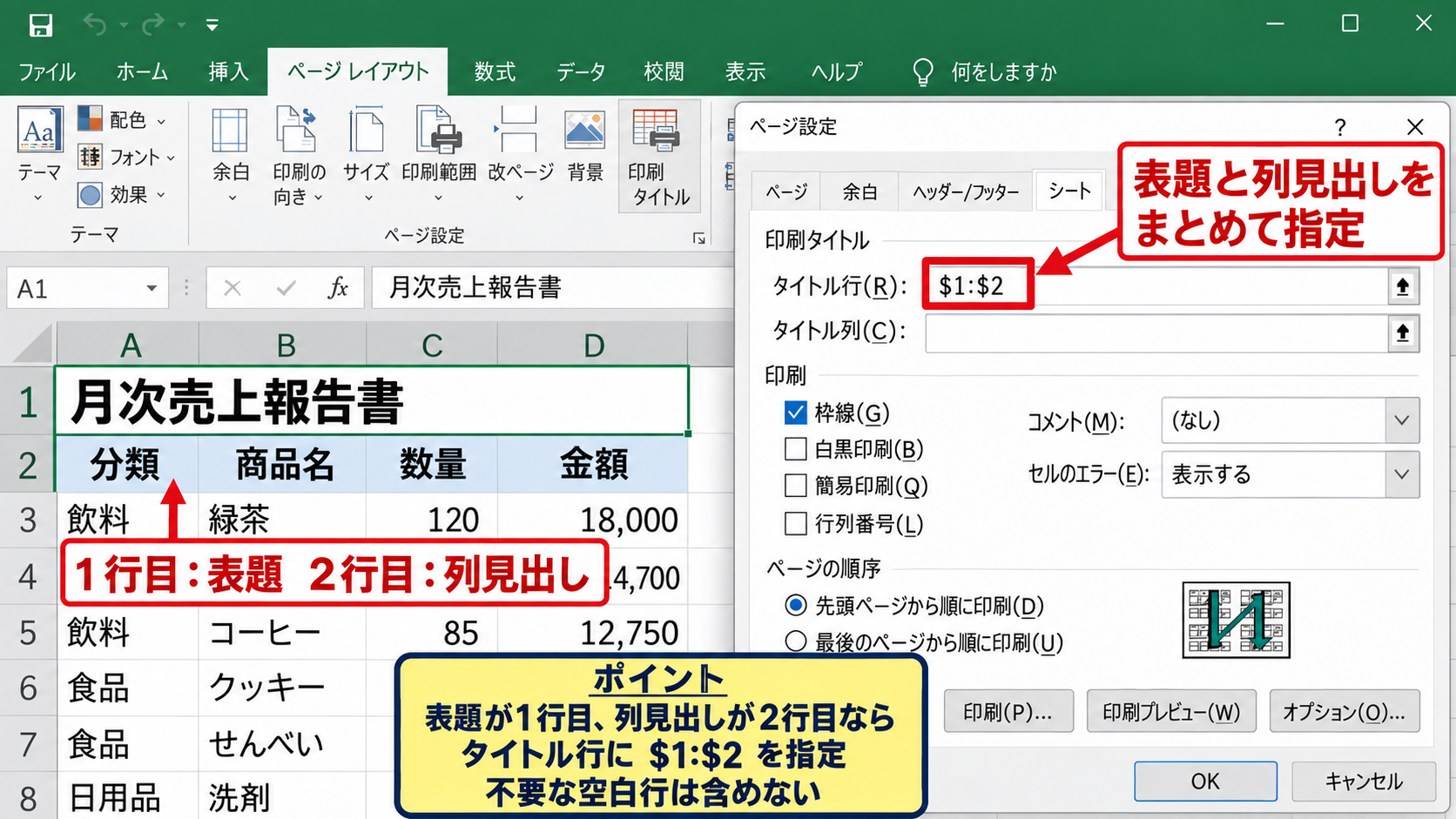Click the formula bar enter checkmark icon
This screenshot has height=819, width=1456.
click(x=286, y=288)
